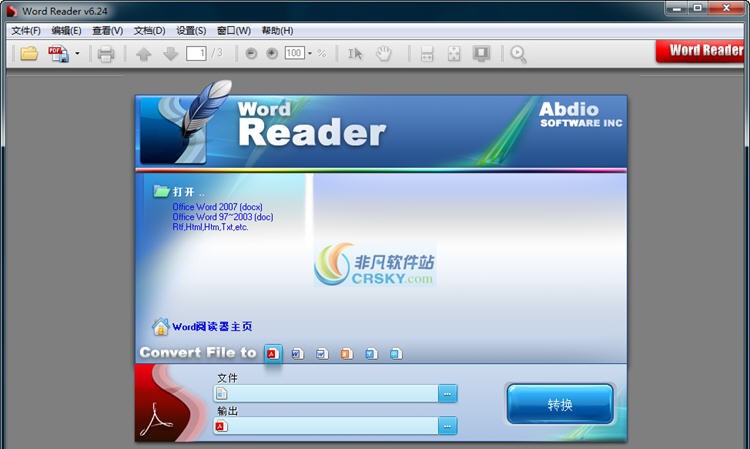The height and width of the screenshot is (449, 750).
Task: Select fifth blue convert format icon
Action: coord(371,354)
